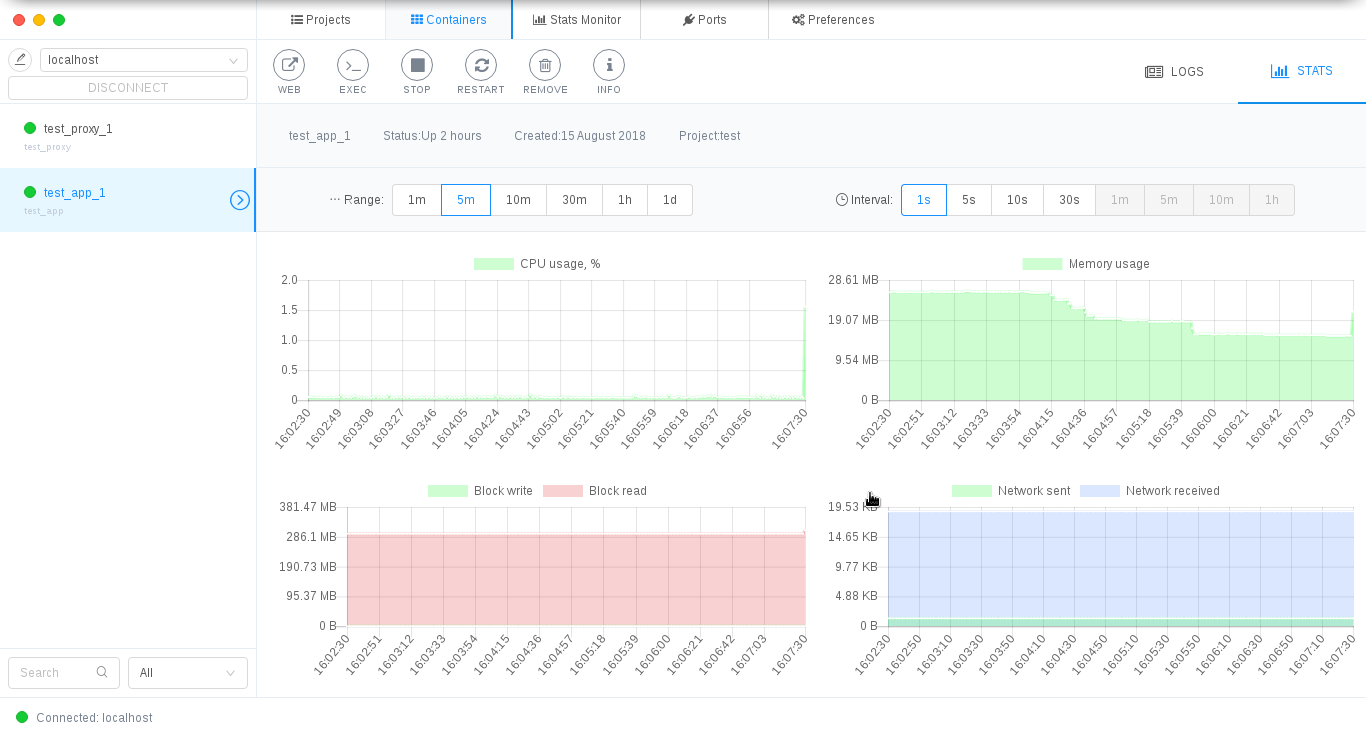The width and height of the screenshot is (1366, 737).
Task: Remove the container with trash icon
Action: [545, 66]
